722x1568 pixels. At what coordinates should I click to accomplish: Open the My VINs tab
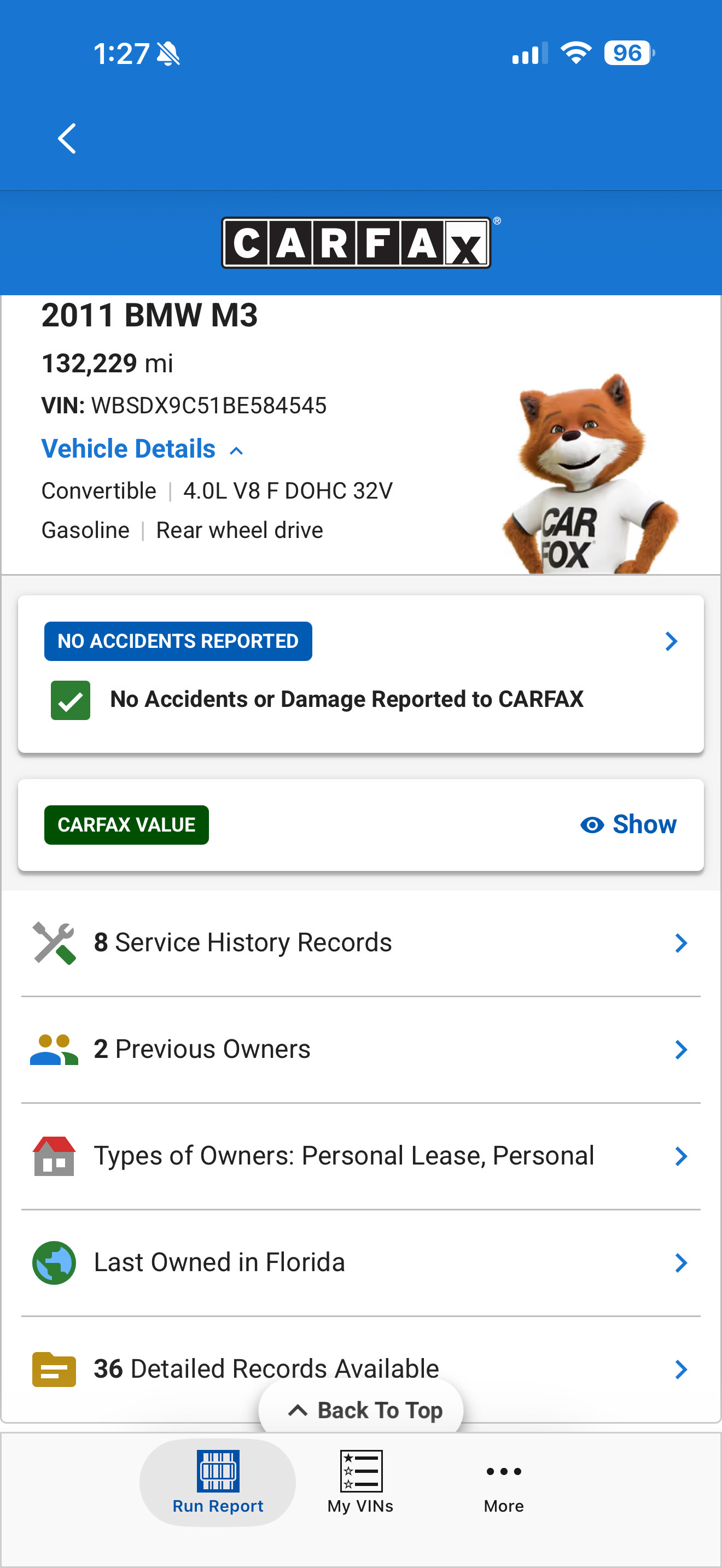coord(360,1482)
